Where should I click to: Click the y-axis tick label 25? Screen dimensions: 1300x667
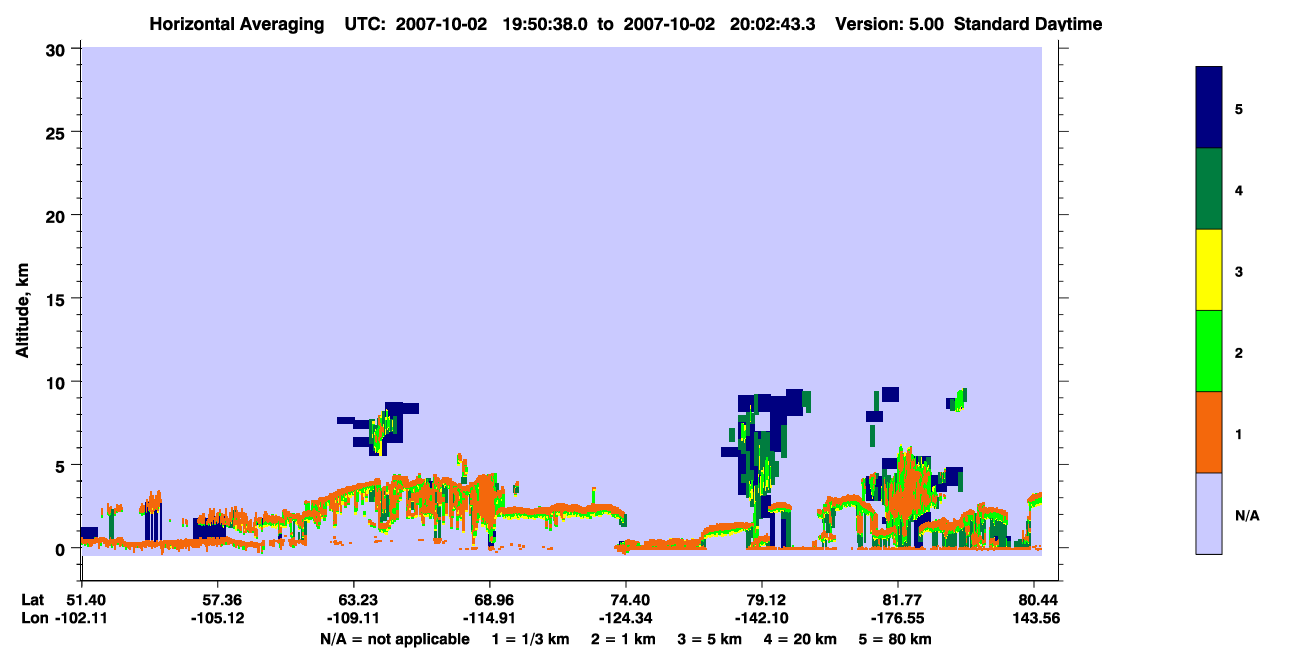(x=58, y=132)
